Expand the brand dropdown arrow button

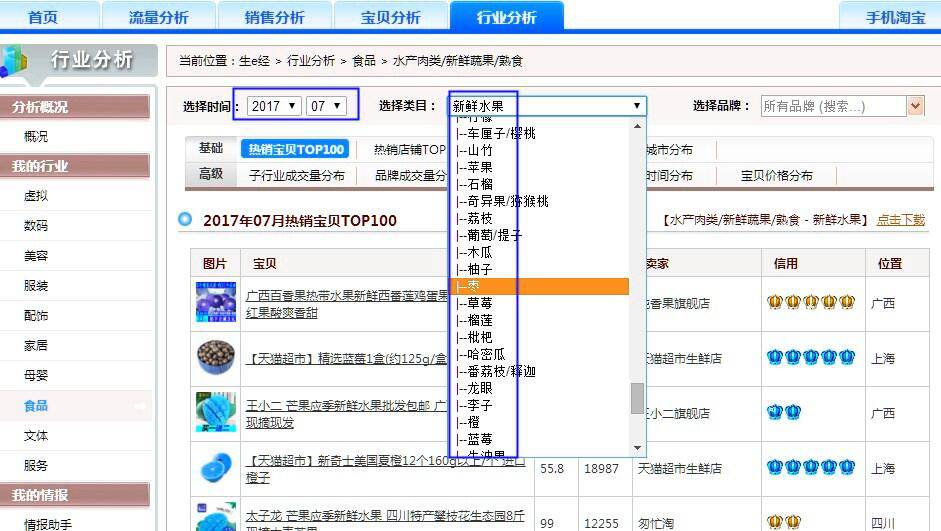(915, 106)
